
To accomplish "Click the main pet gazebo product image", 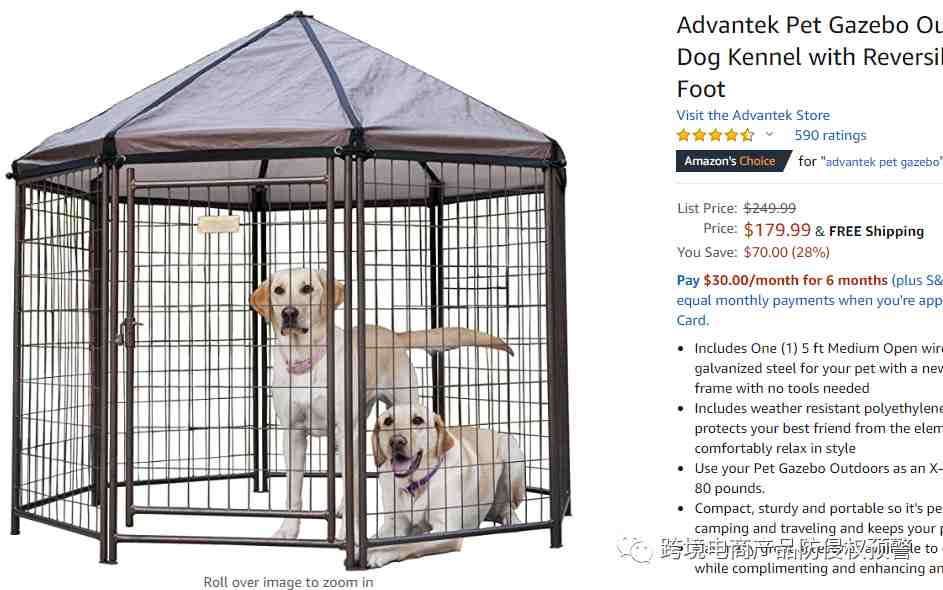I will click(287, 290).
